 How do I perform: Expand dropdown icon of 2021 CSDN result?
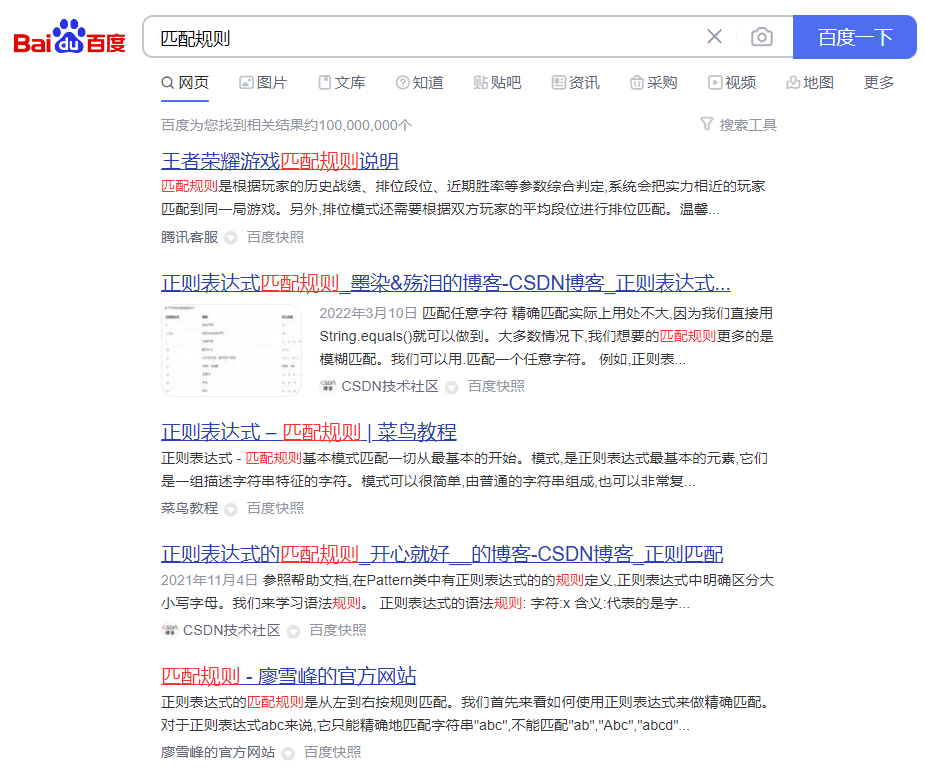pos(293,632)
